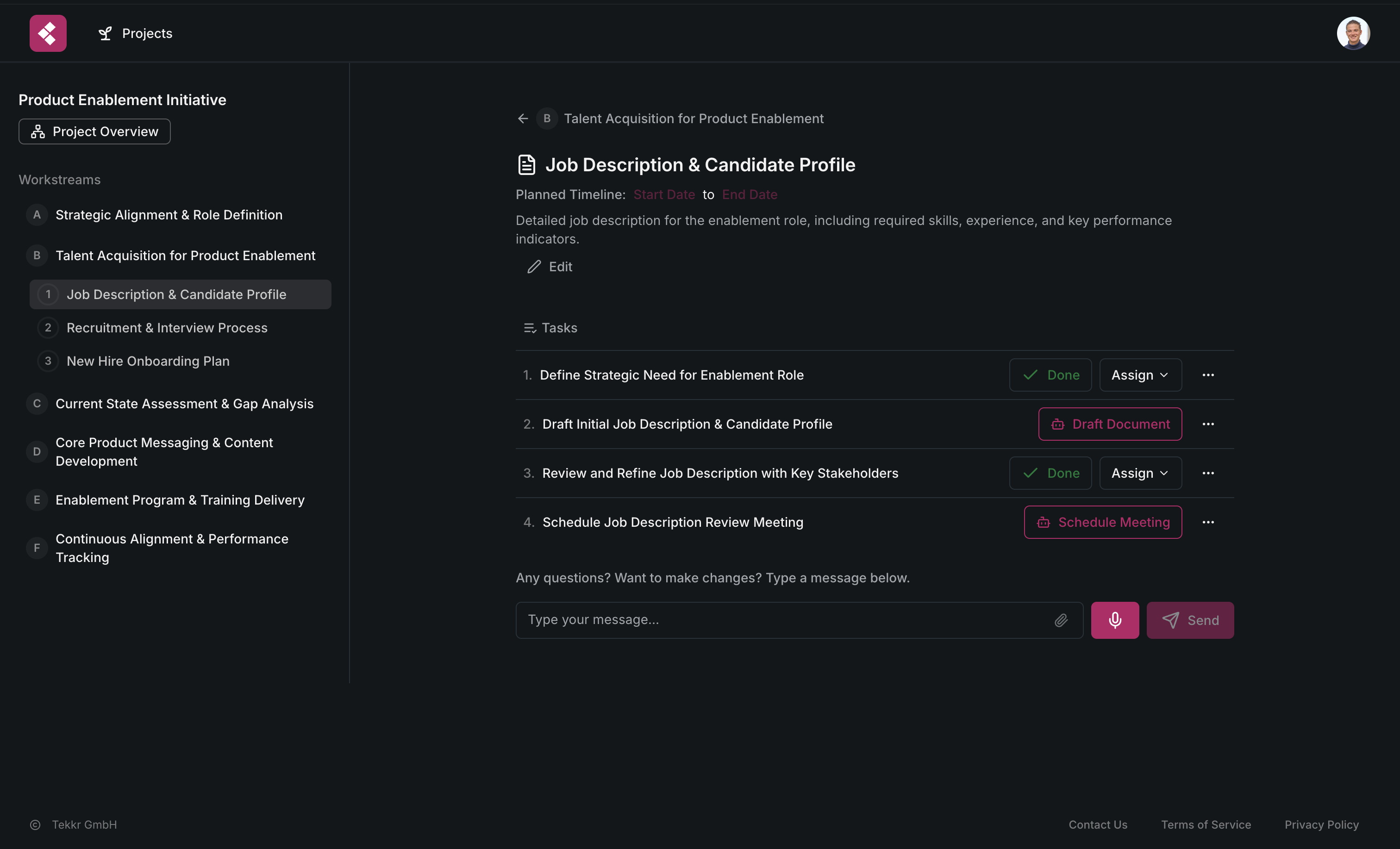
Task: Toggle Done on Review and Refine task
Action: (x=1050, y=473)
